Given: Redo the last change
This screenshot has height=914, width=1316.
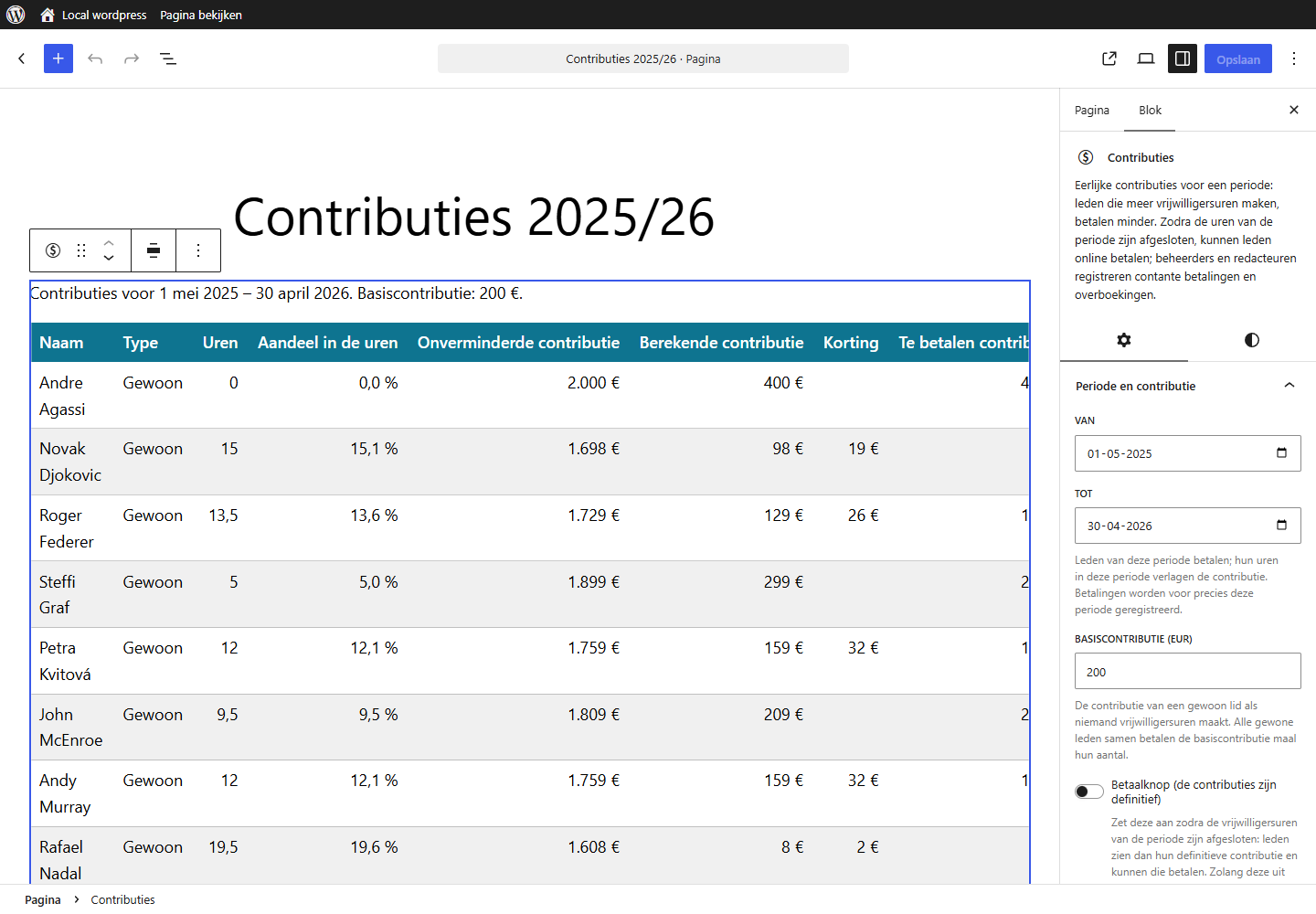Looking at the screenshot, I should (132, 58).
